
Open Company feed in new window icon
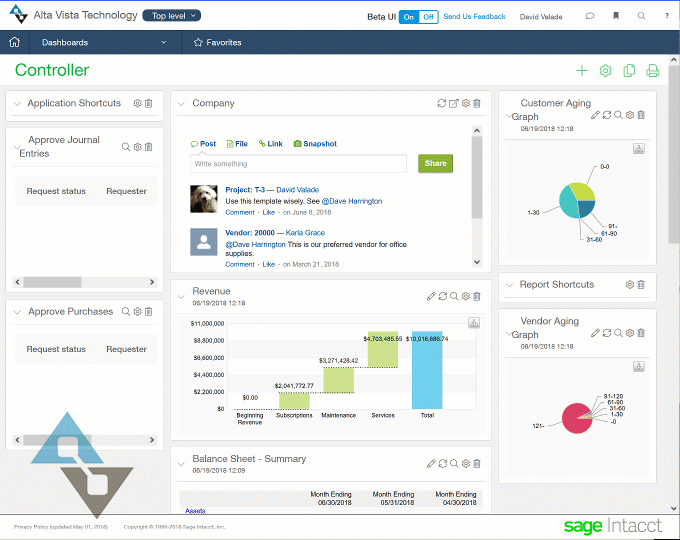(x=454, y=103)
